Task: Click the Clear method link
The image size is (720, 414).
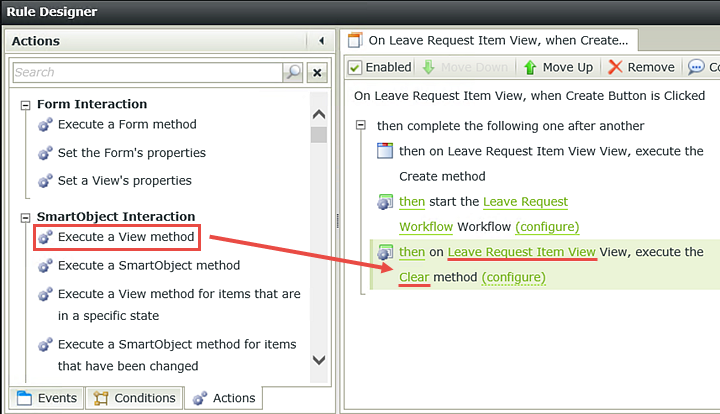Action: (x=414, y=277)
